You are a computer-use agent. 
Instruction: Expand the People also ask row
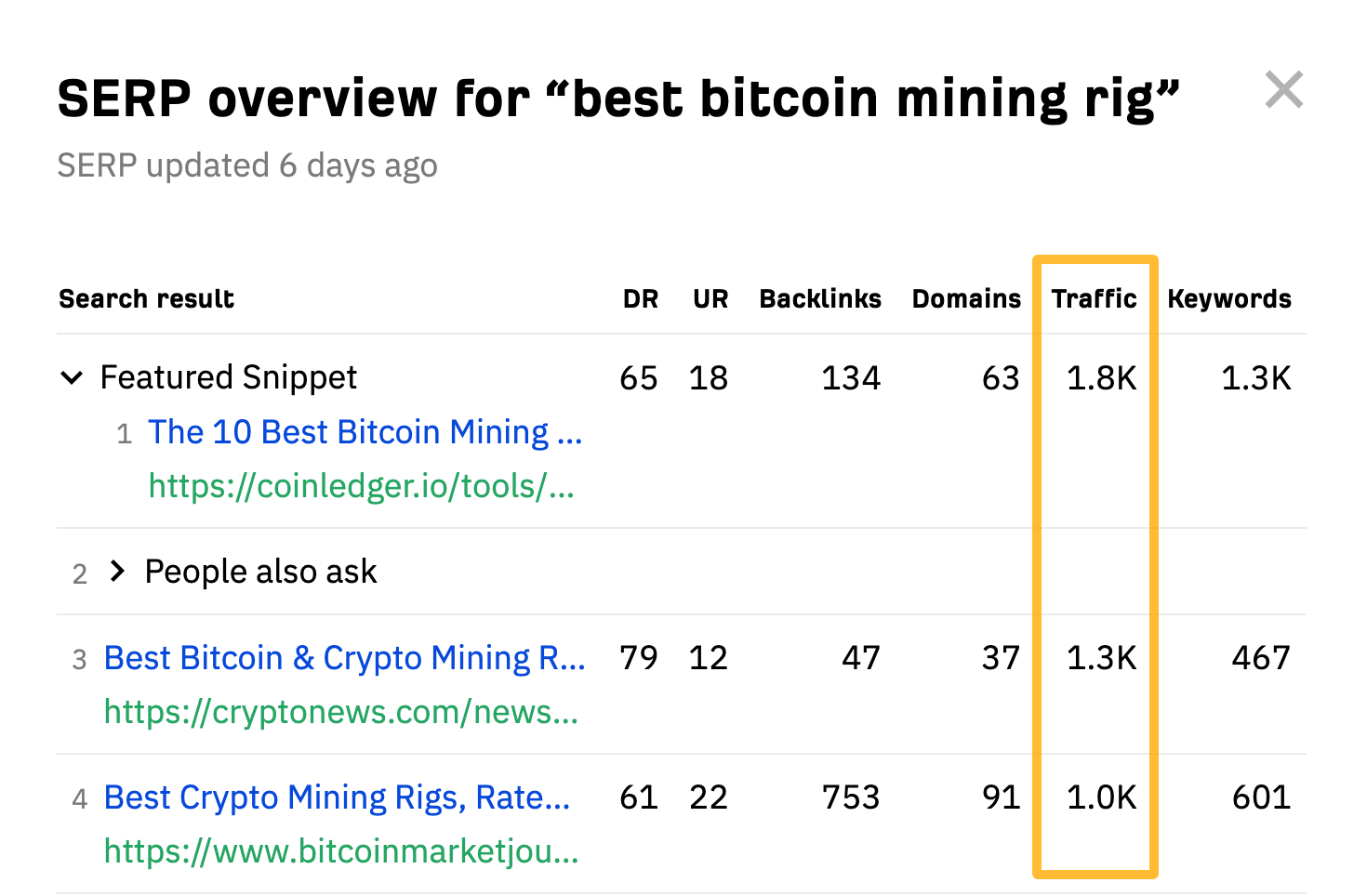click(117, 572)
